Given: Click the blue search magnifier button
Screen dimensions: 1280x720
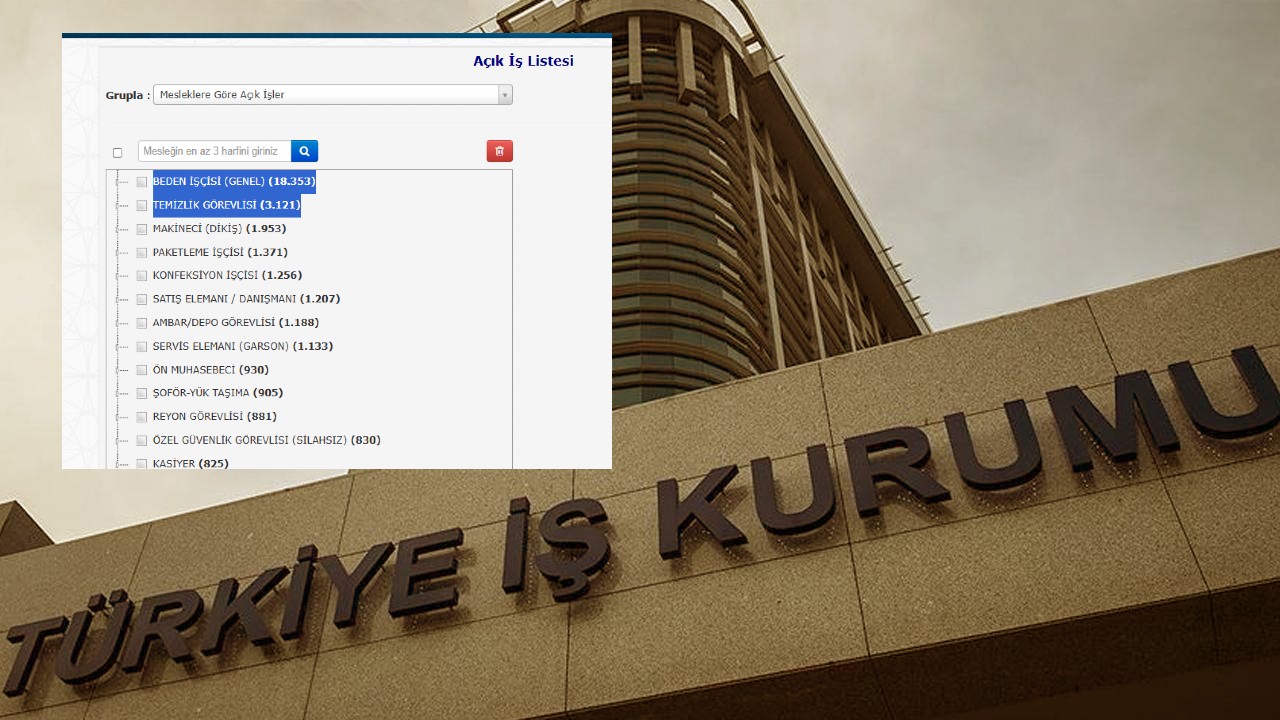Looking at the screenshot, I should point(304,151).
